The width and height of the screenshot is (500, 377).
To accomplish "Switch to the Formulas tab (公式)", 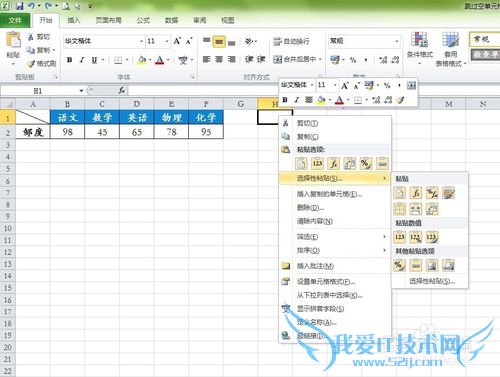I will (143, 20).
